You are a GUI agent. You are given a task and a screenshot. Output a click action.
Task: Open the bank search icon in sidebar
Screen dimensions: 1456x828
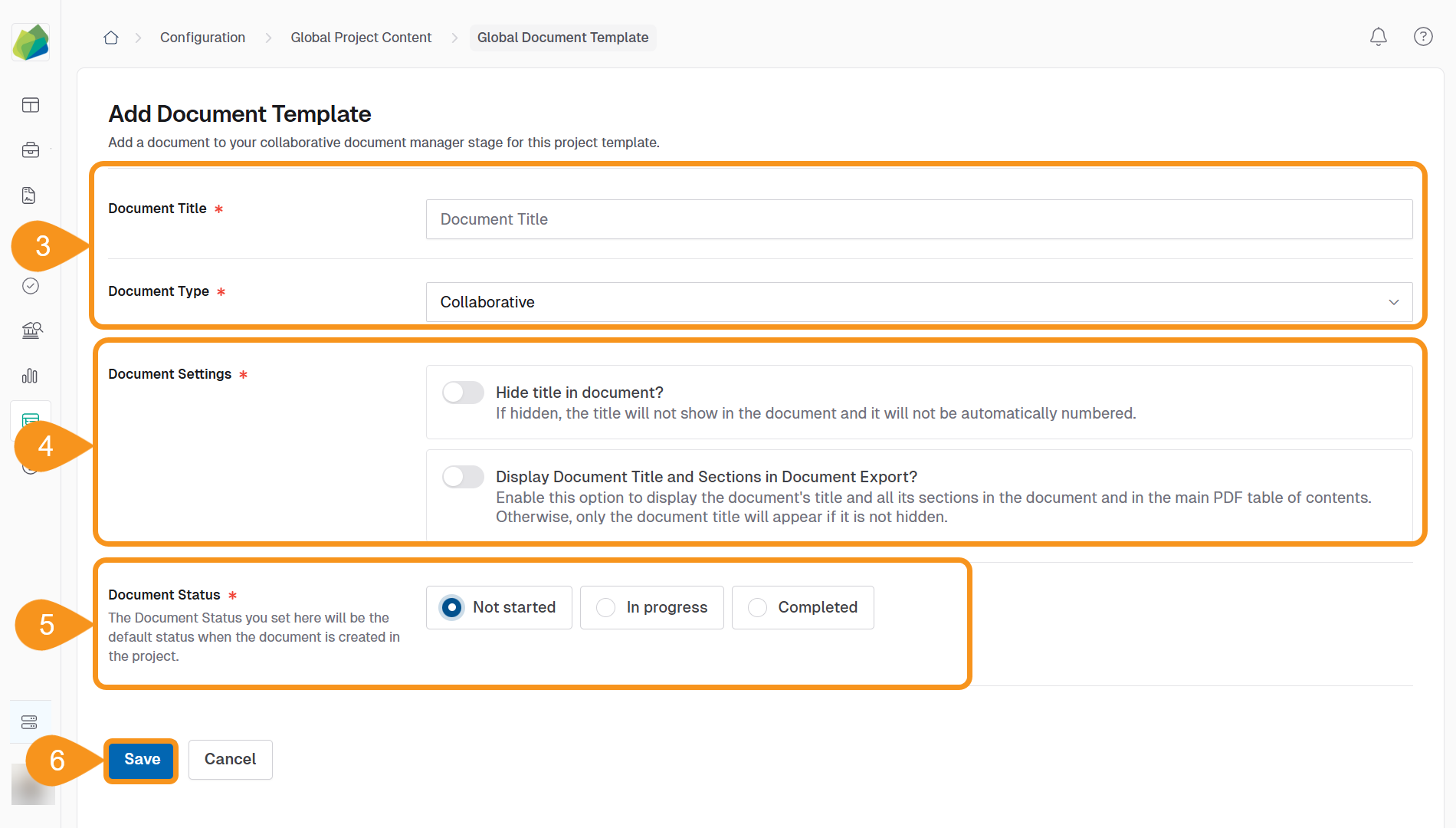[x=31, y=330]
